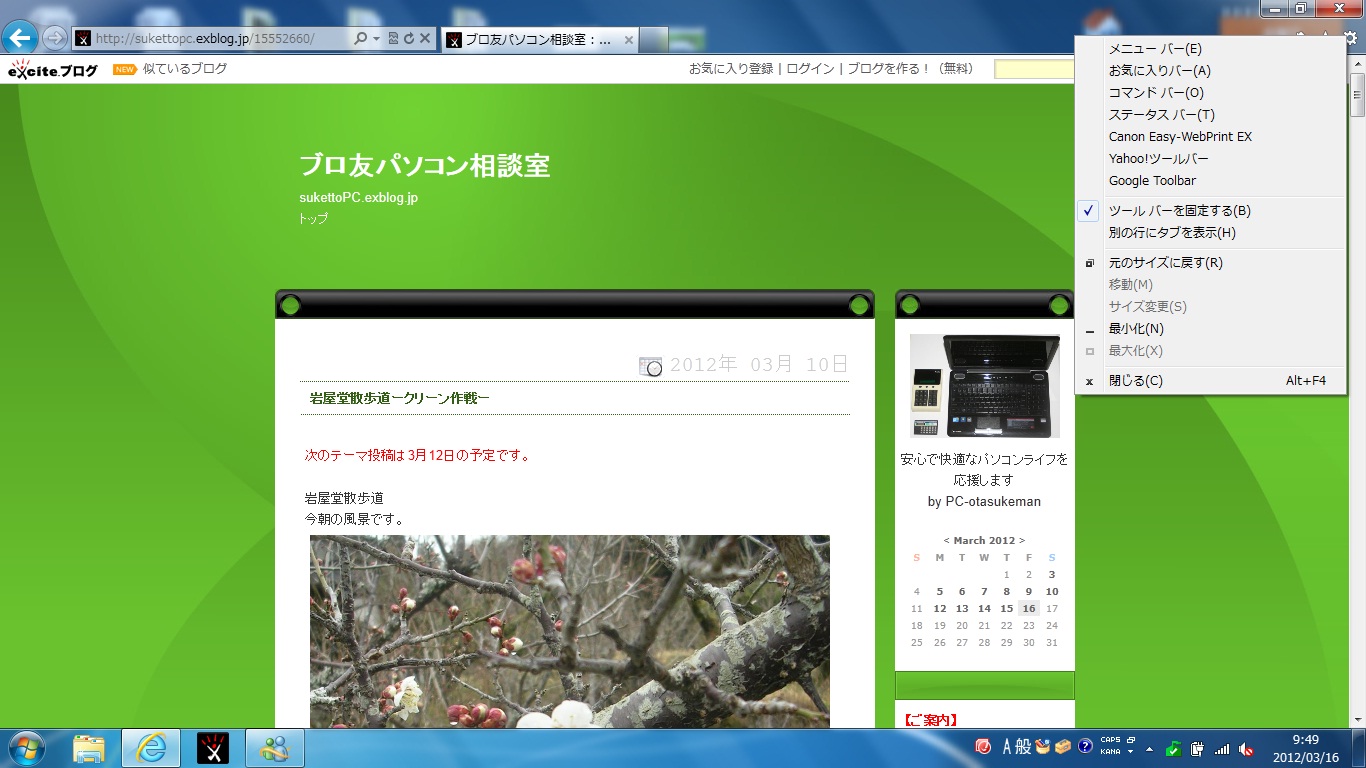The height and width of the screenshot is (768, 1366).
Task: Toggle Yahoo!ツールバー in context menu
Action: tap(1211, 158)
